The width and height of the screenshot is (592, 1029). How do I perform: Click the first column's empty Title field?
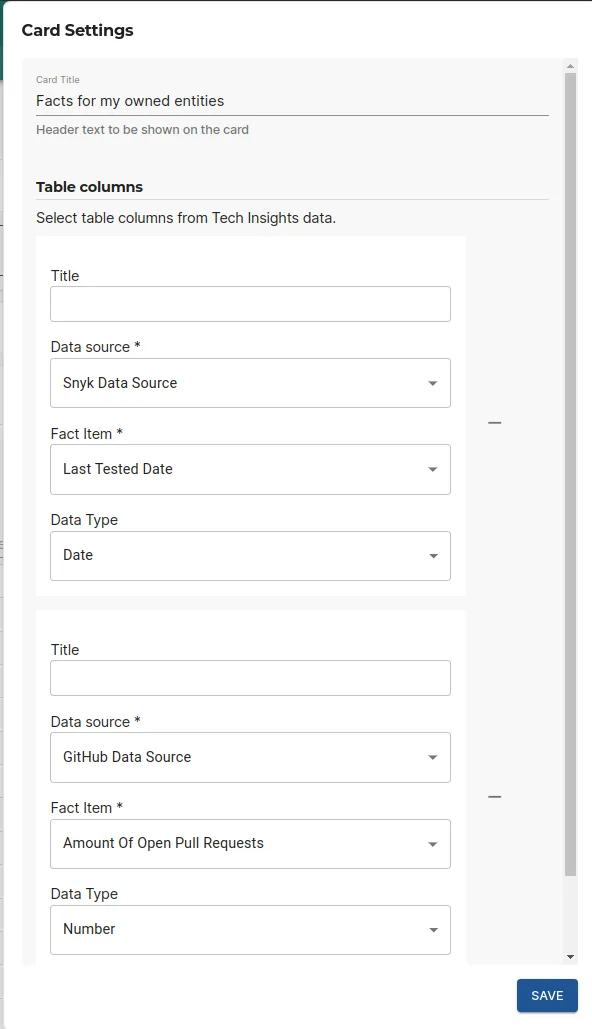coord(250,303)
